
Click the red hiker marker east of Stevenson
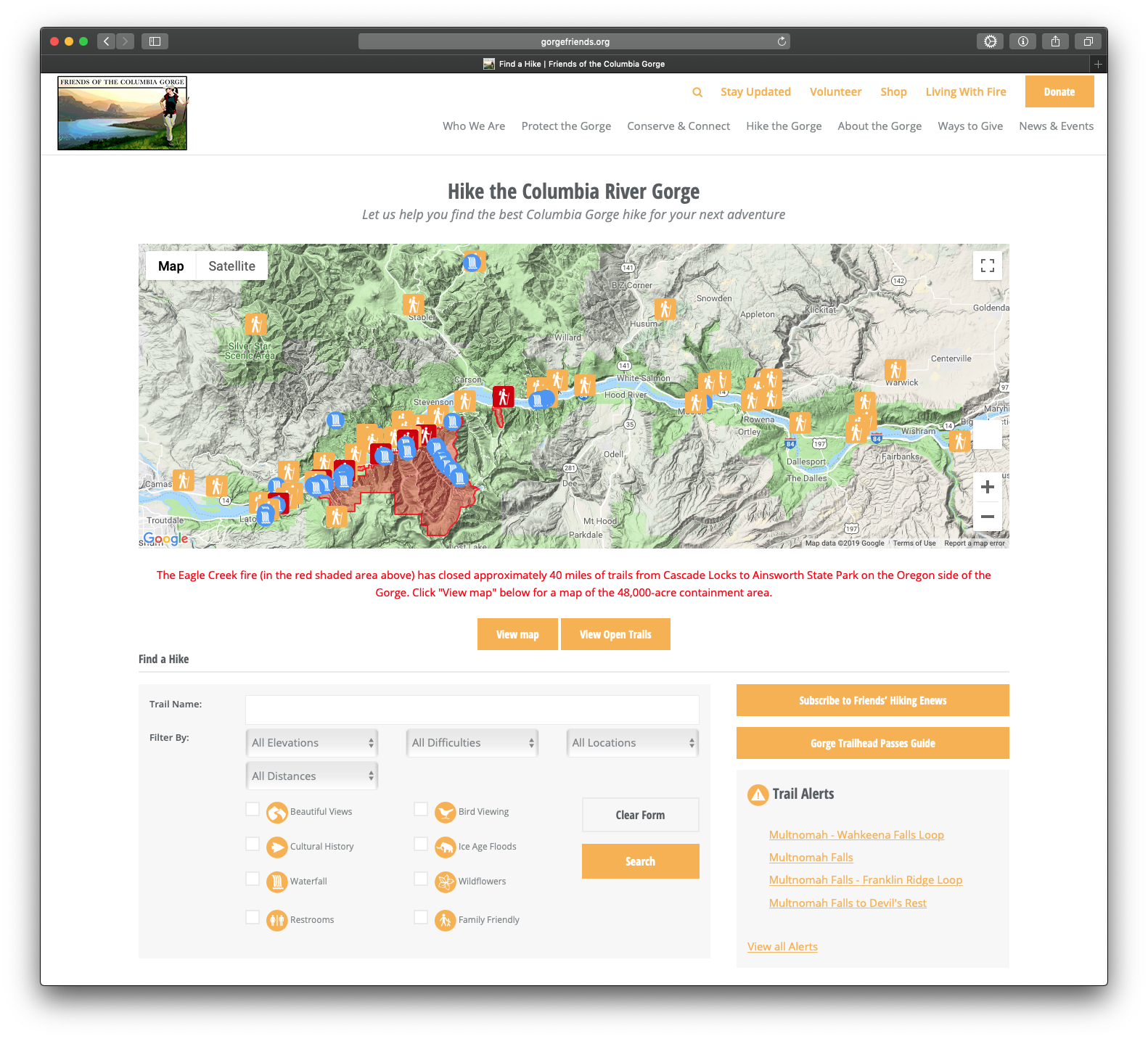tap(504, 396)
